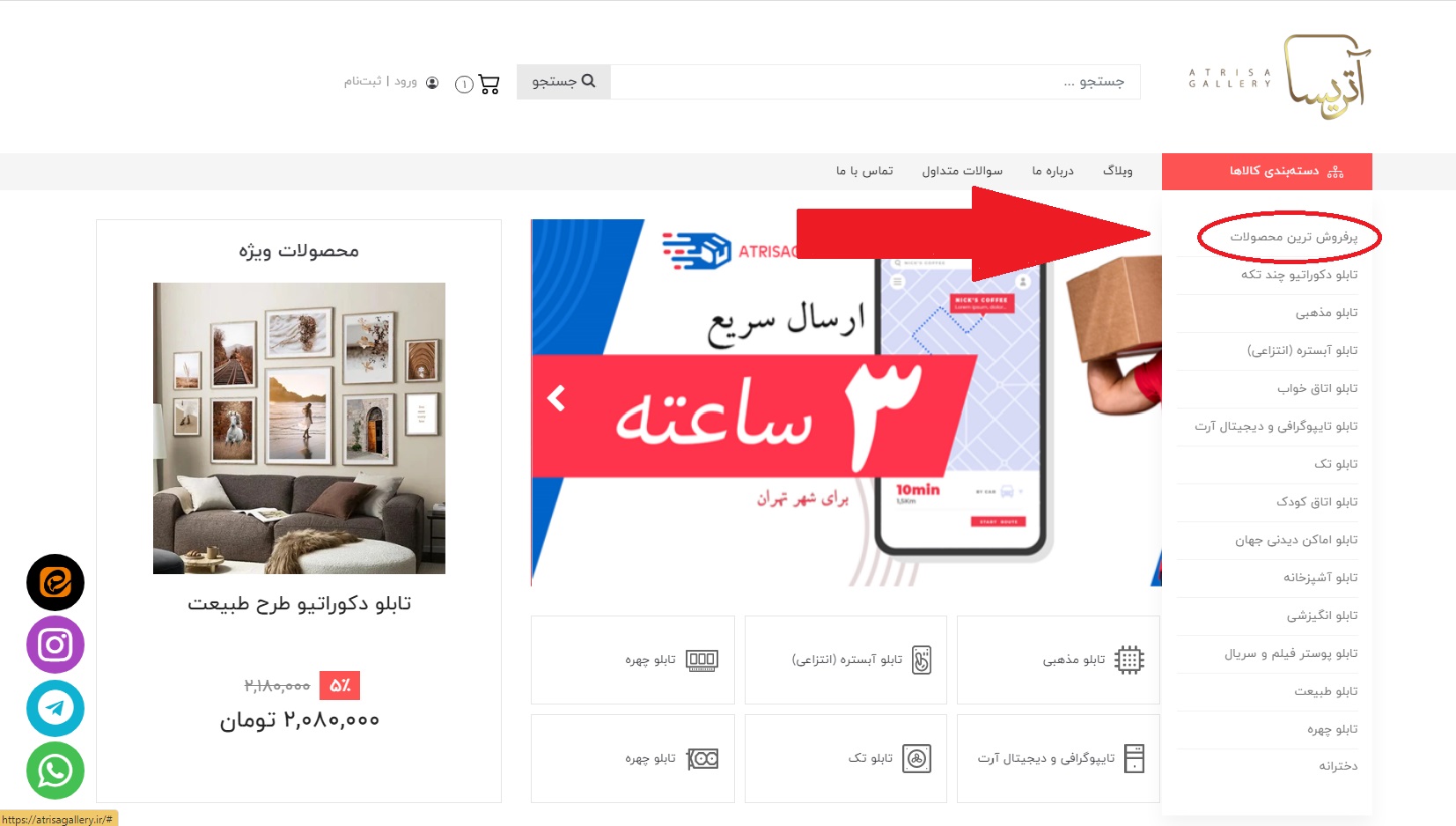Open the سوالات متداول menu item
This screenshot has height=826, width=1456.
coord(962,171)
